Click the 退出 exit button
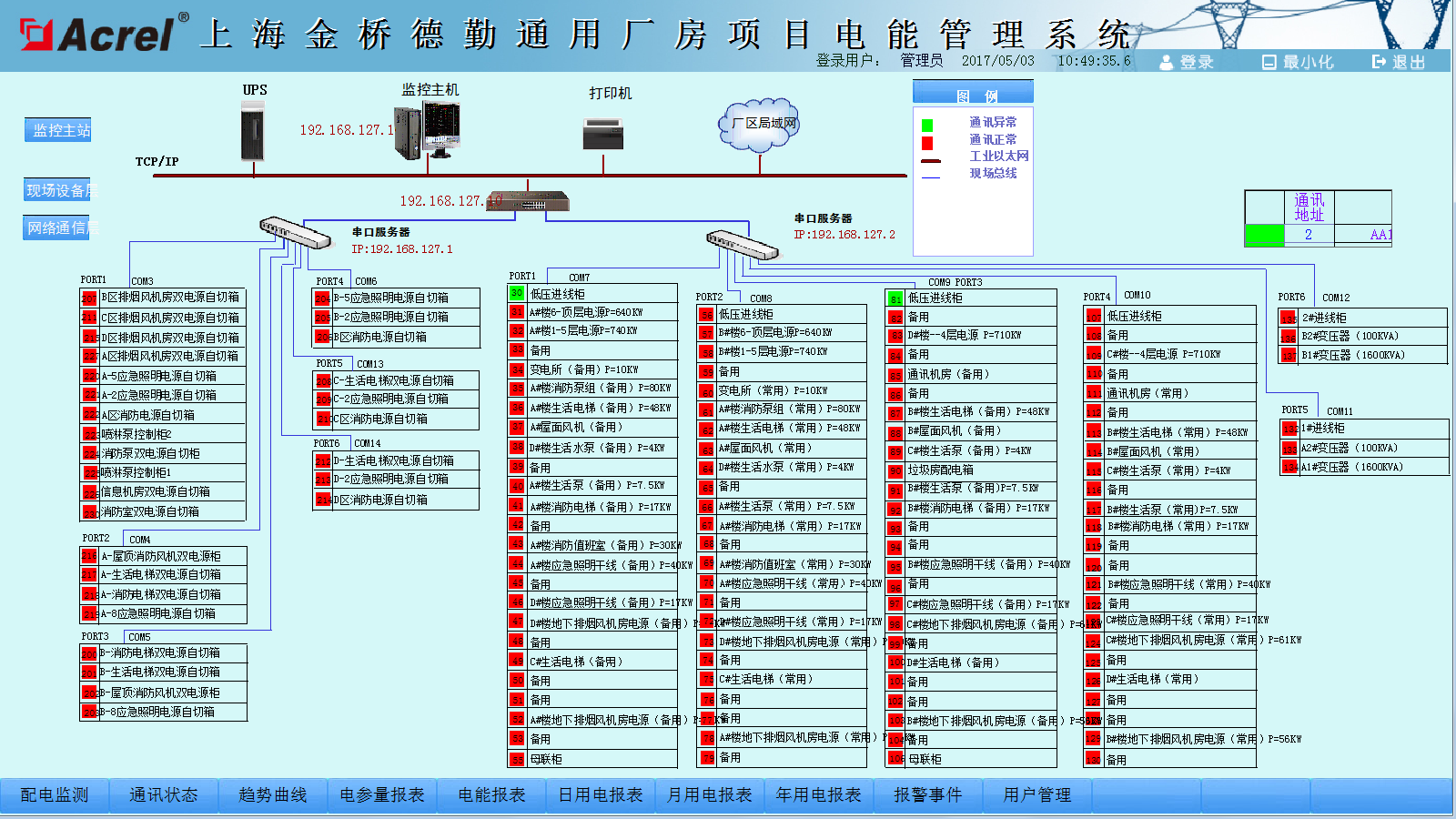The height and width of the screenshot is (819, 1456). point(1398,62)
